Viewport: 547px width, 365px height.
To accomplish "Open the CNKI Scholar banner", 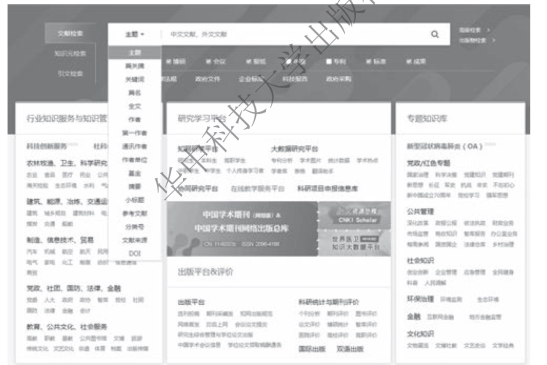I will [x=354, y=216].
